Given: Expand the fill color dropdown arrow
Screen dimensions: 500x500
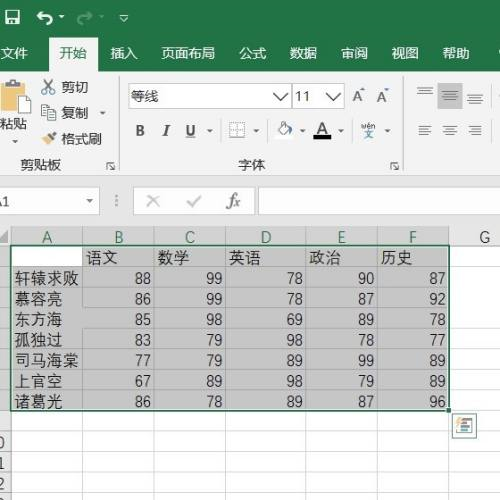Looking at the screenshot, I should click(x=302, y=131).
